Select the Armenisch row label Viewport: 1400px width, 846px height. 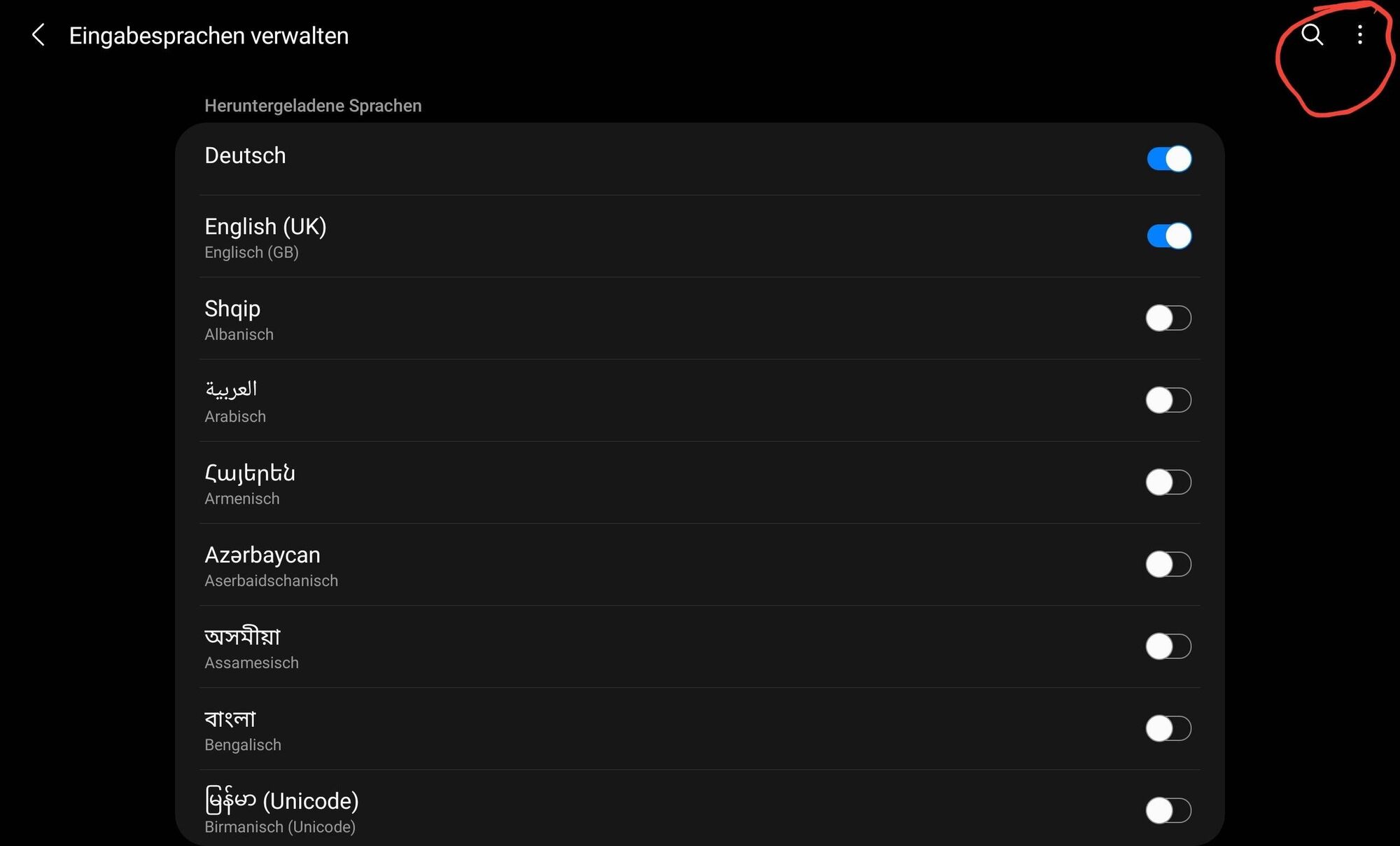[242, 499]
